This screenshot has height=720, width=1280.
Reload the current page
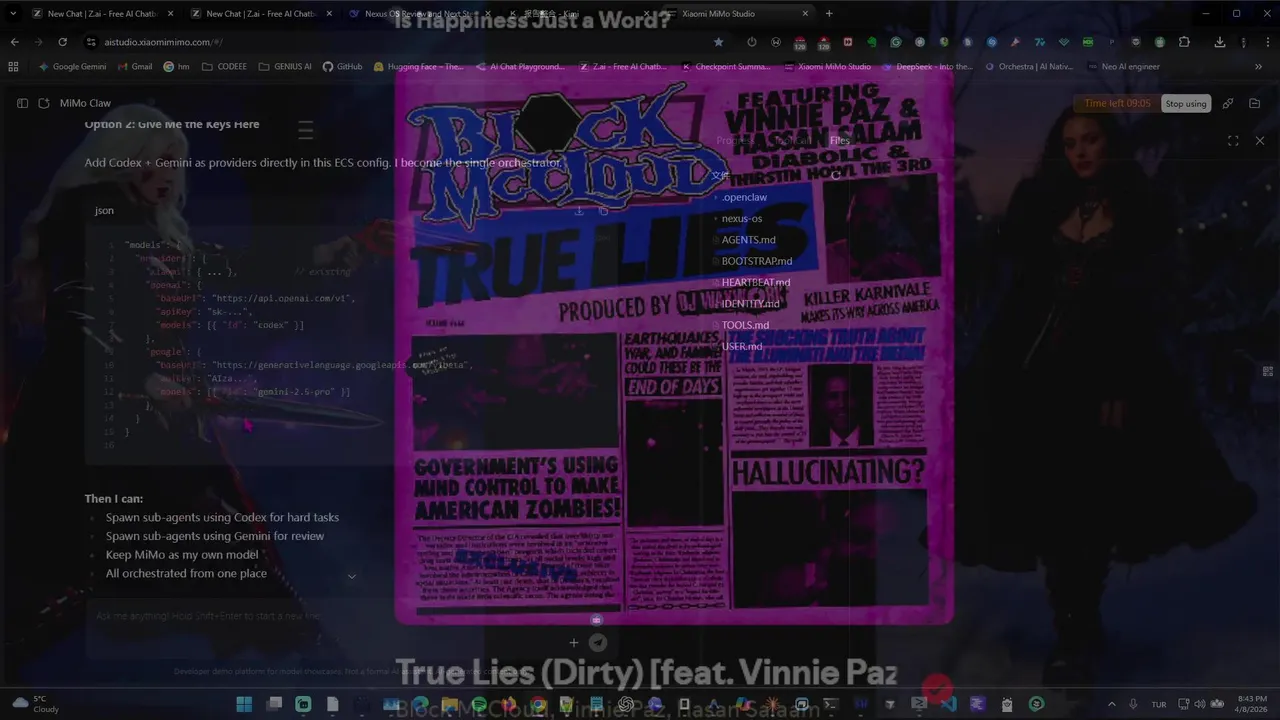(x=62, y=42)
